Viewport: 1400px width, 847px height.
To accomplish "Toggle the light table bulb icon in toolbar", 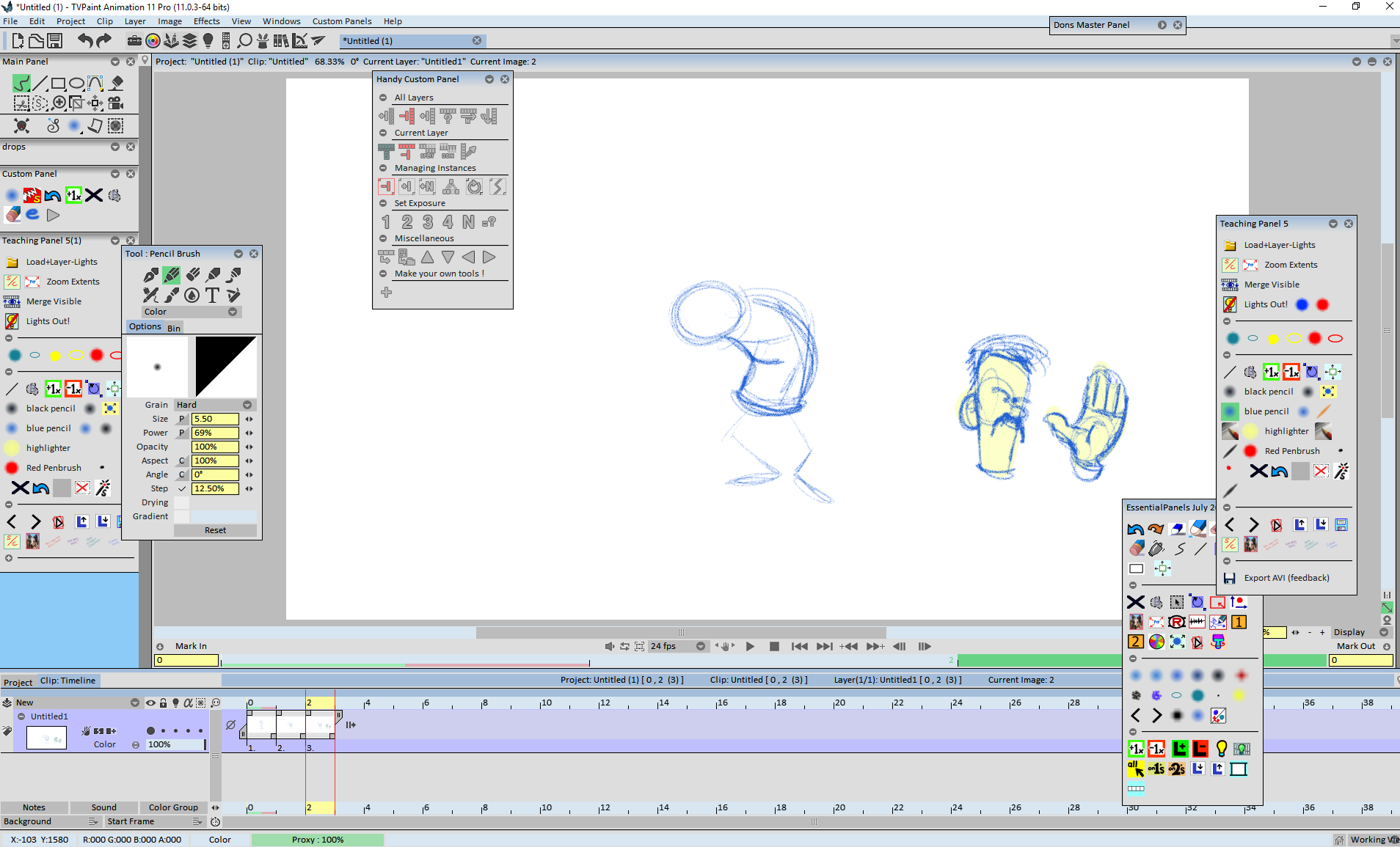I will point(208,40).
